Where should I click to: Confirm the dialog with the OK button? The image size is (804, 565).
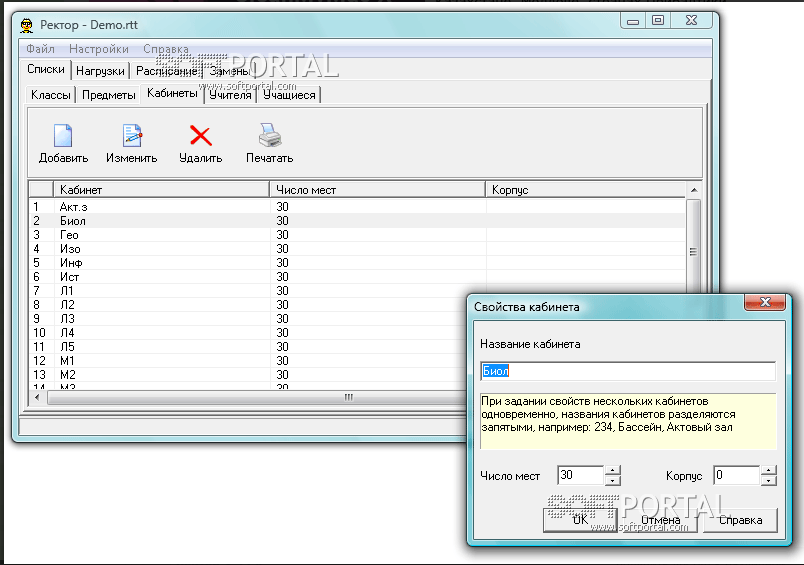pyautogui.click(x=580, y=520)
